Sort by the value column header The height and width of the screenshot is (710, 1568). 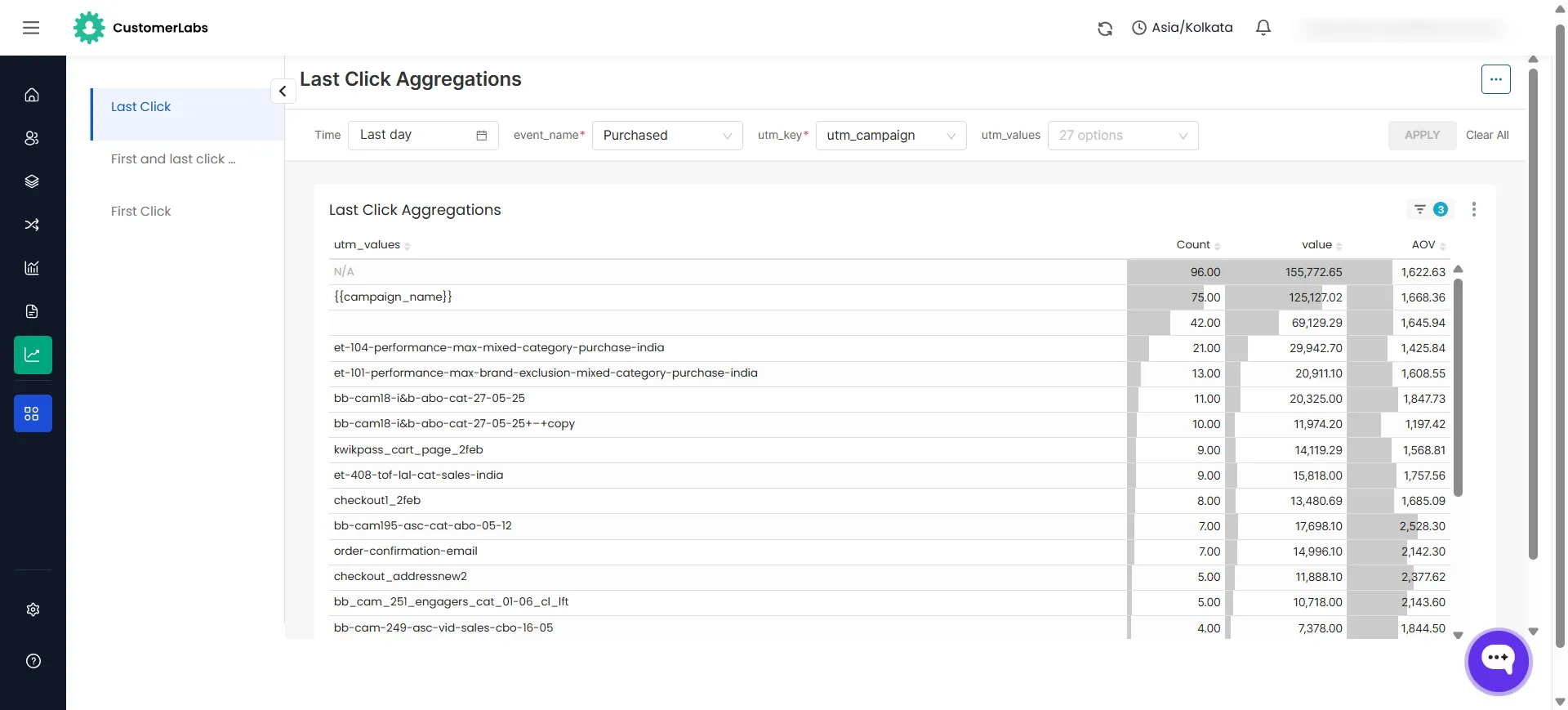tap(1321, 245)
